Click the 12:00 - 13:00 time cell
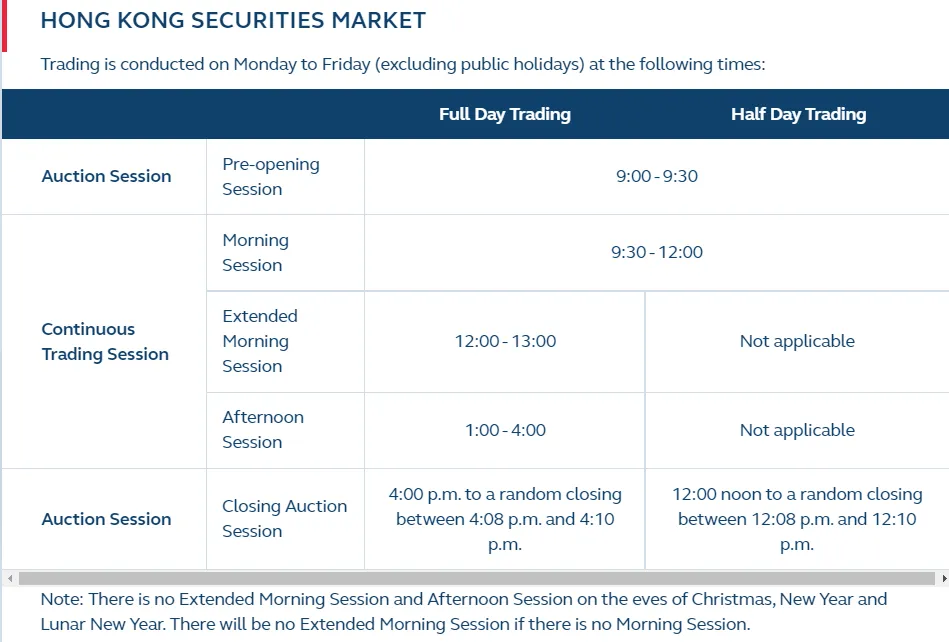This screenshot has height=642, width=949. (505, 341)
